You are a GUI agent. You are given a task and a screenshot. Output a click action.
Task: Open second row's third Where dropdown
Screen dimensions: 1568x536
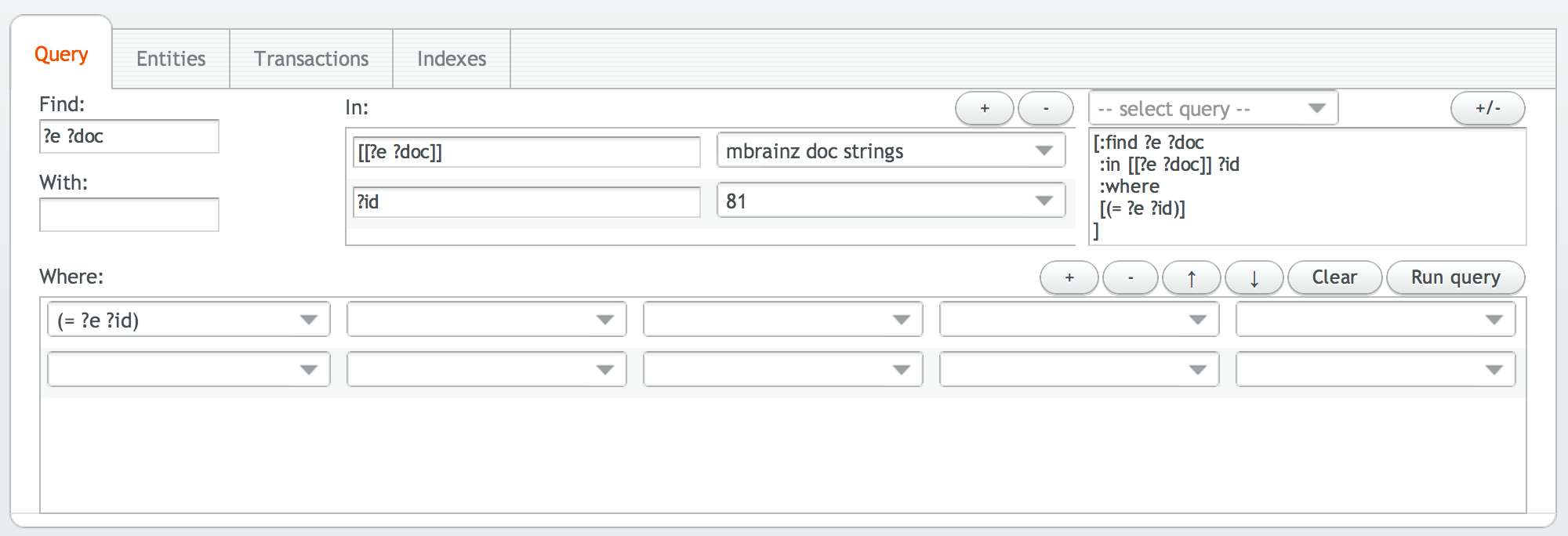tap(783, 370)
